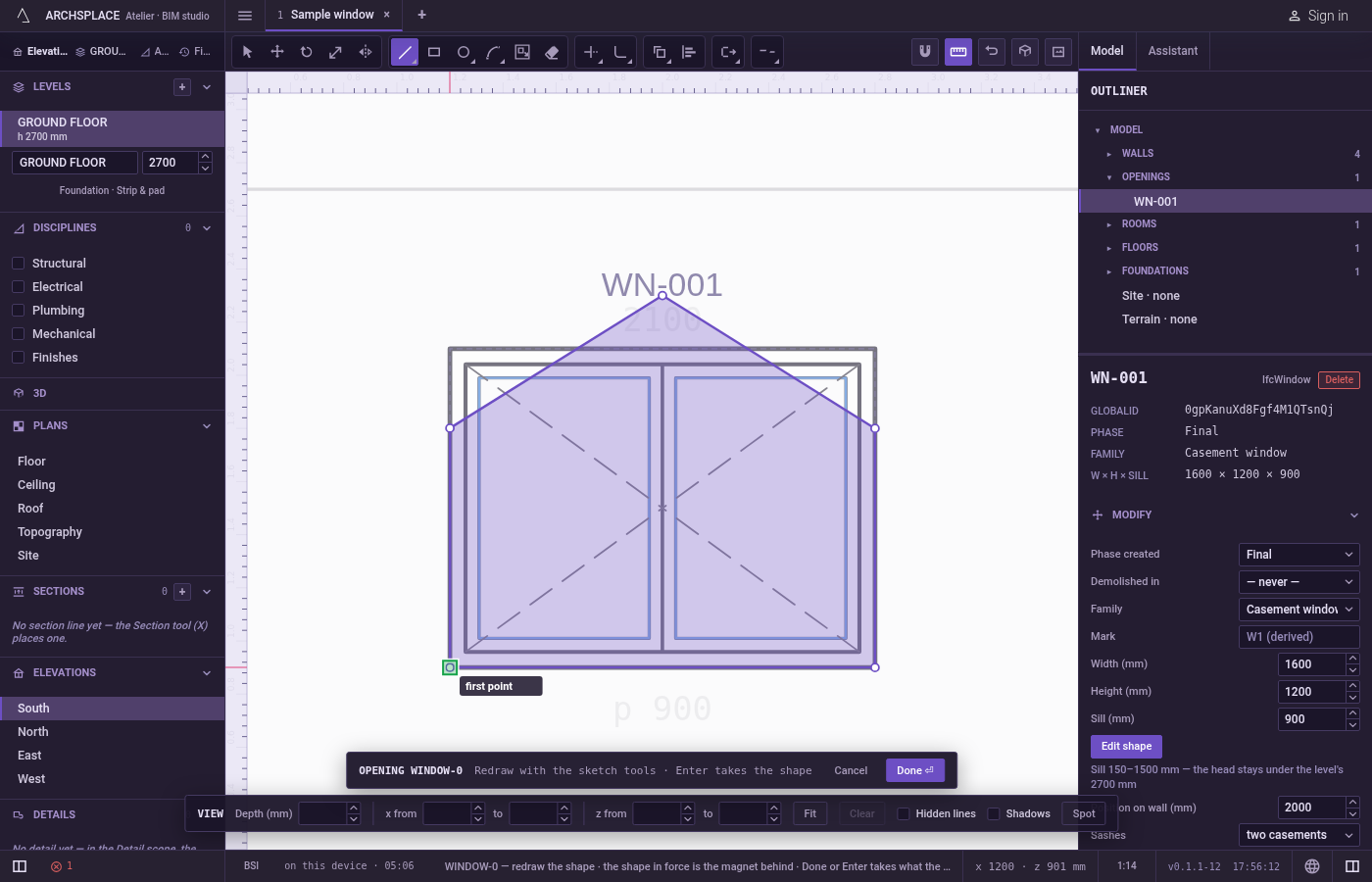The image size is (1372, 882).
Task: Check the Plumbing discipline checkbox
Action: coord(18,311)
